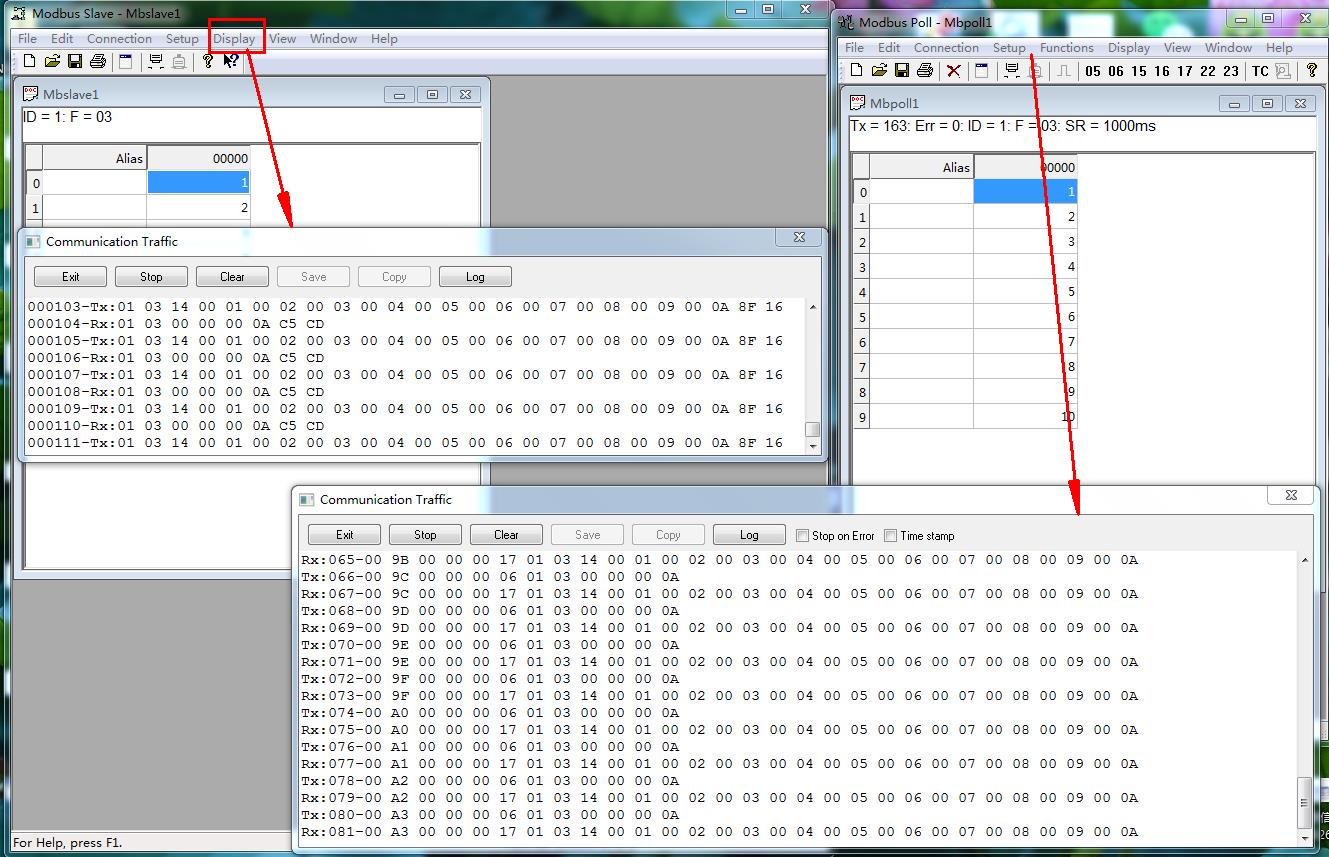
Task: Open the Functions menu in Modbus Poll
Action: click(1066, 48)
